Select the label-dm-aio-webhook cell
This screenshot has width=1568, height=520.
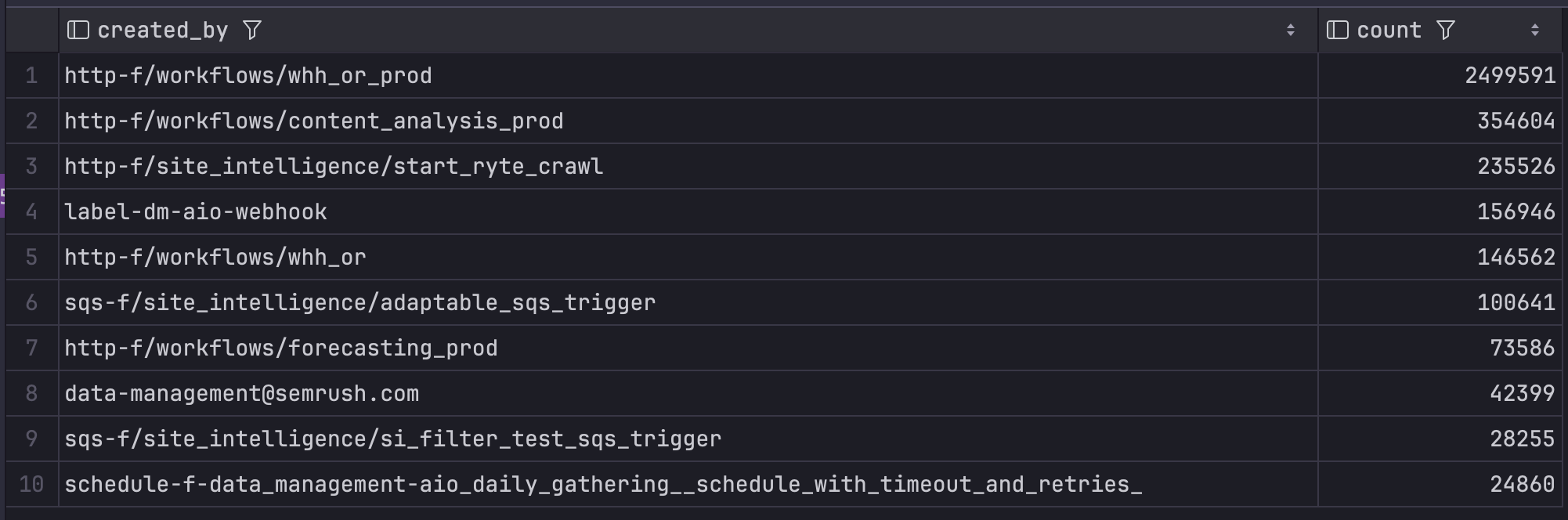196,212
